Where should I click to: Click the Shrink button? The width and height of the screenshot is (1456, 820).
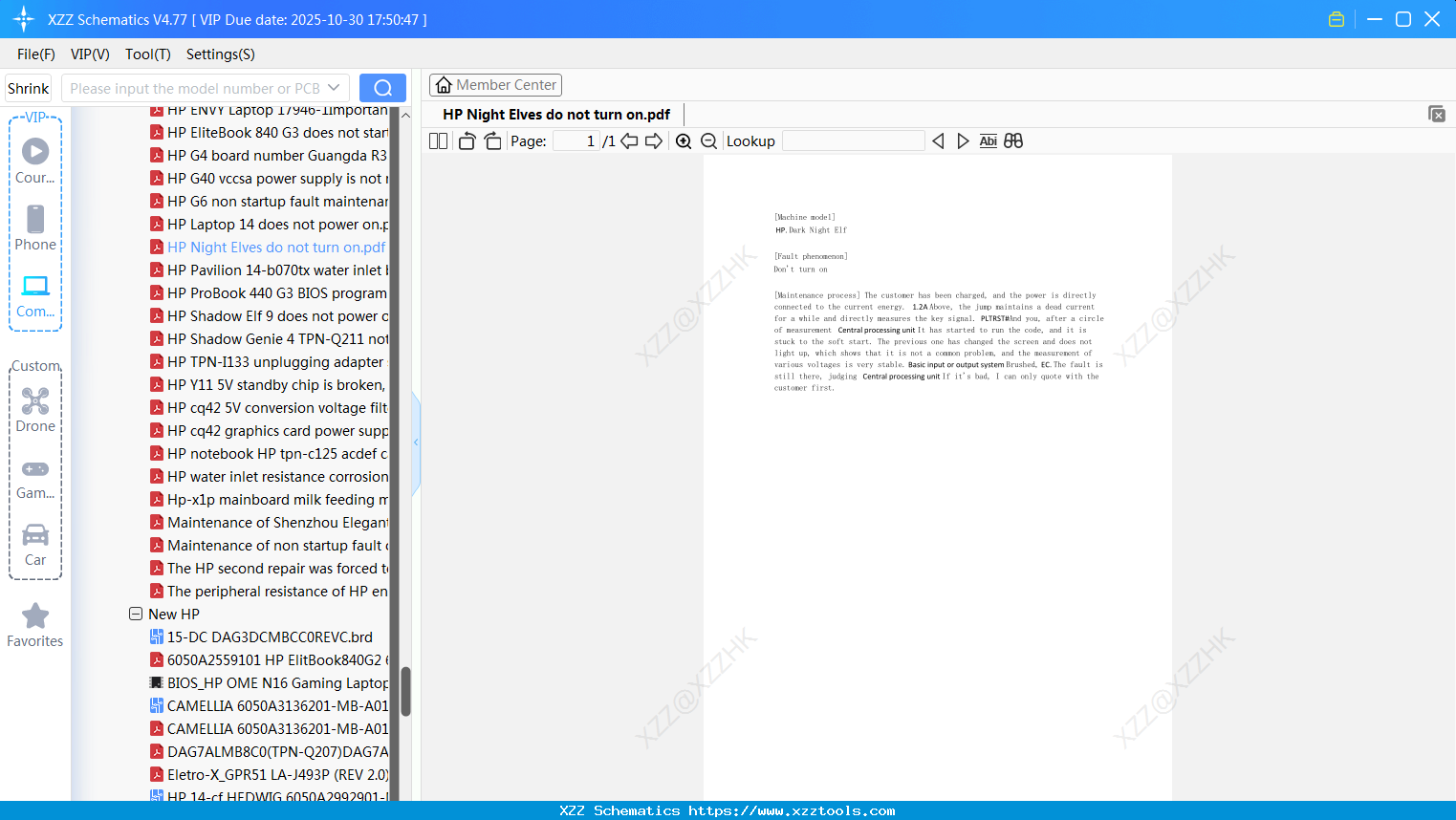pyautogui.click(x=28, y=88)
